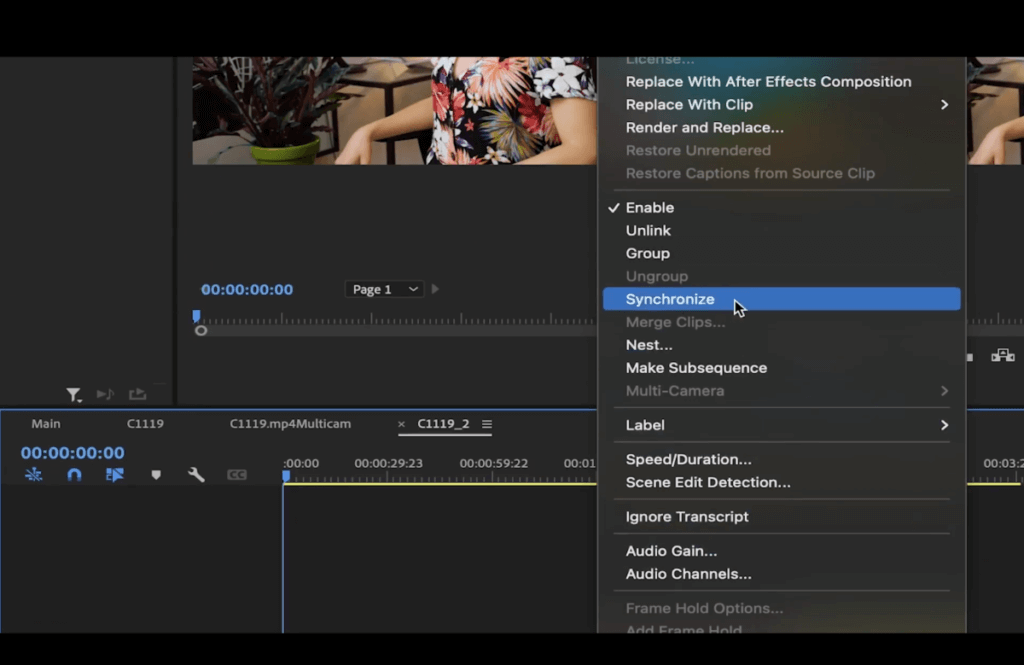
Task: Click the play arrow beside the Page 1 dropdown
Action: click(434, 288)
